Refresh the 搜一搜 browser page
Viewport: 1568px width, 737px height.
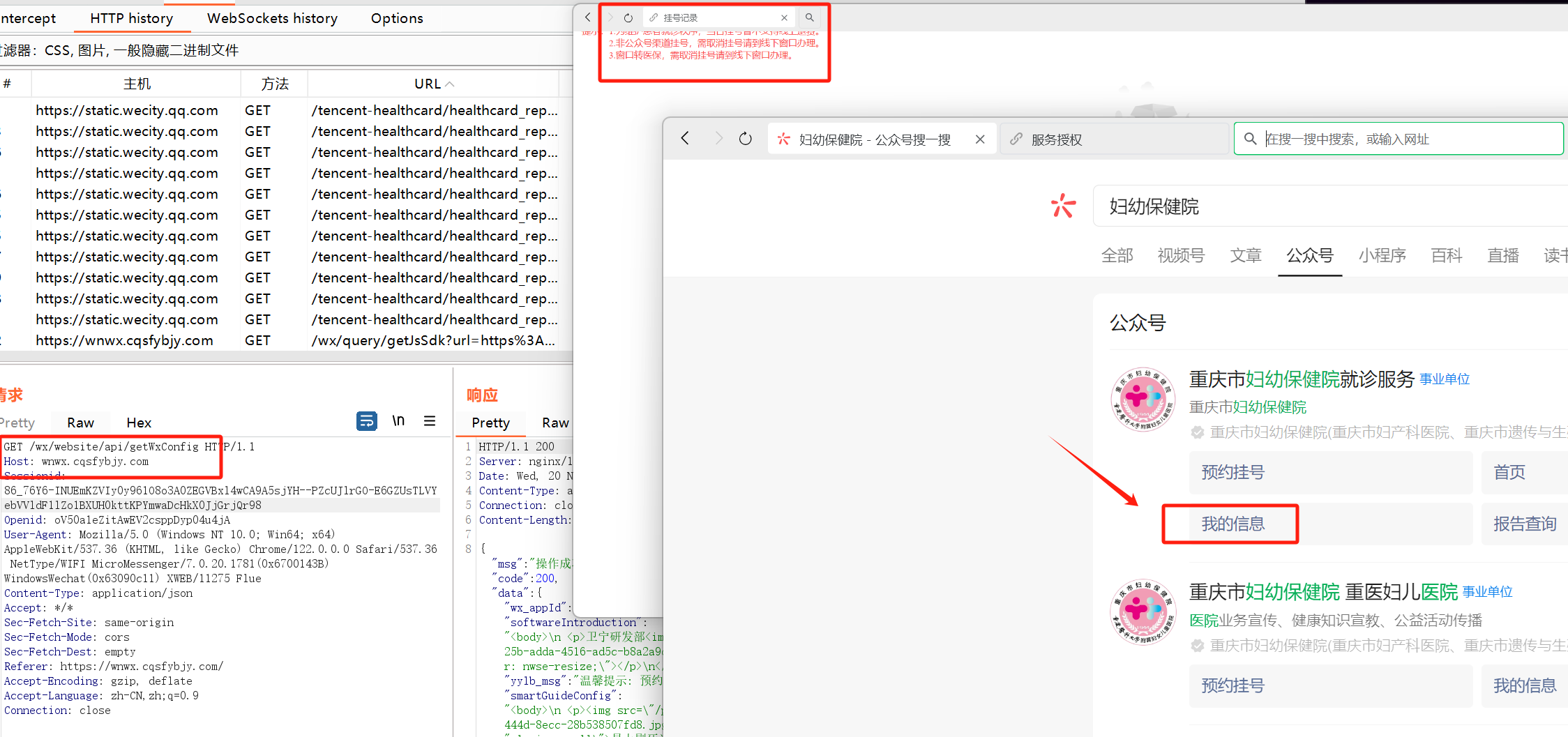pos(746,139)
